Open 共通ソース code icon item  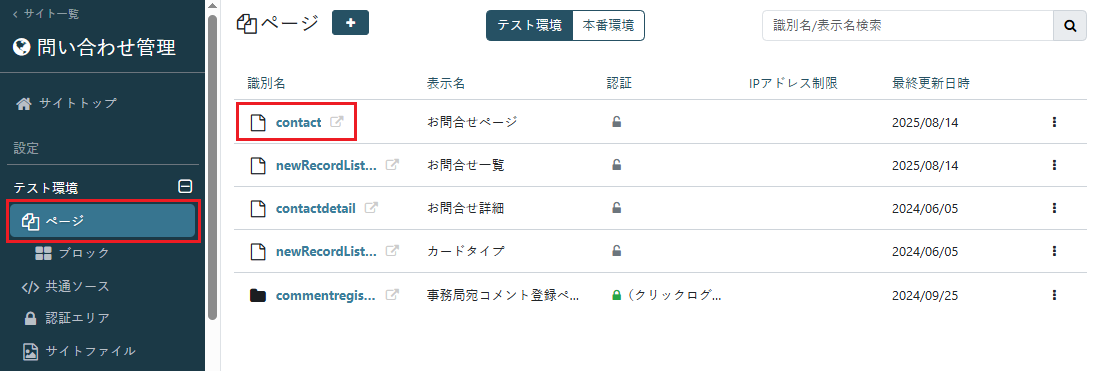point(65,286)
